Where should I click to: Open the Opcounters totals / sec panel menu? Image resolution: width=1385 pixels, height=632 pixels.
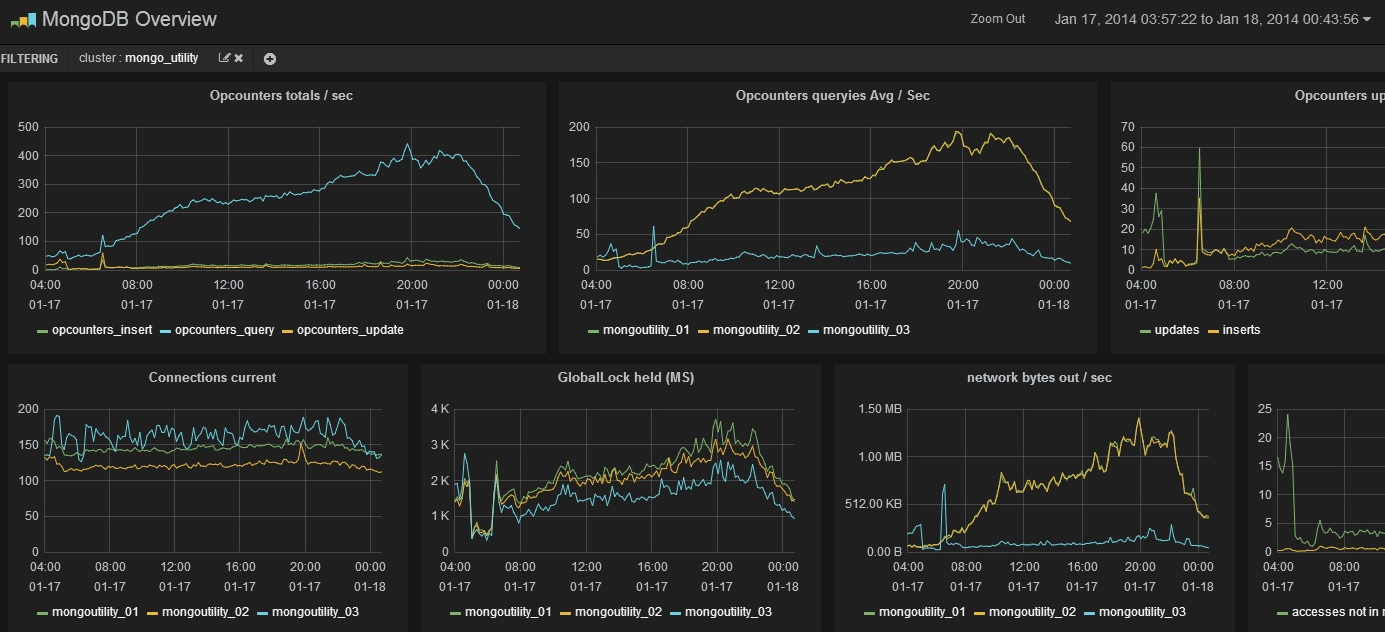281,96
